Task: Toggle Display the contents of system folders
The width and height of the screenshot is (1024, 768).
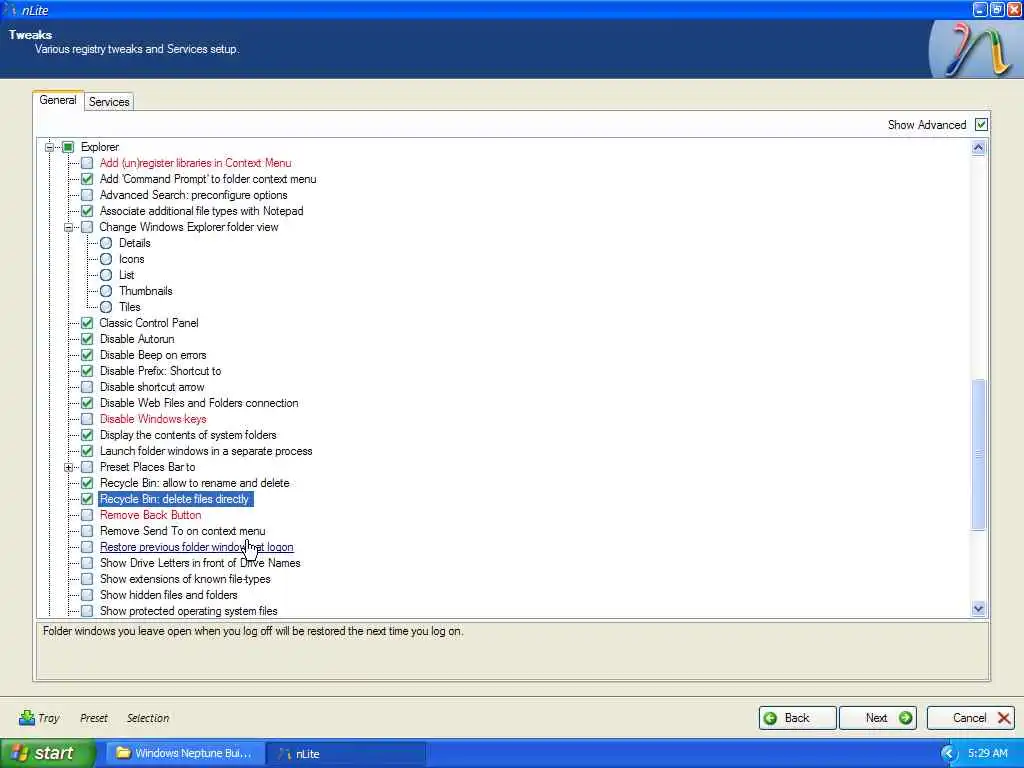Action: tap(87, 435)
